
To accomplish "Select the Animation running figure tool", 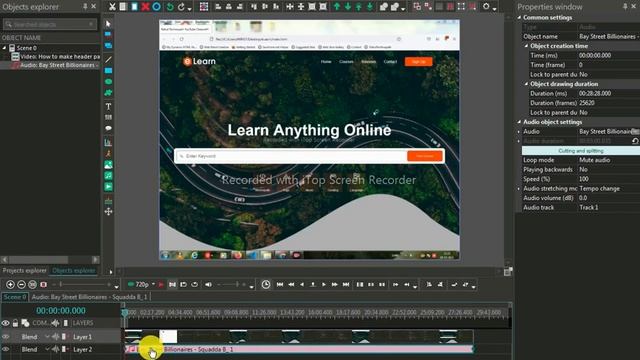I will (x=108, y=153).
